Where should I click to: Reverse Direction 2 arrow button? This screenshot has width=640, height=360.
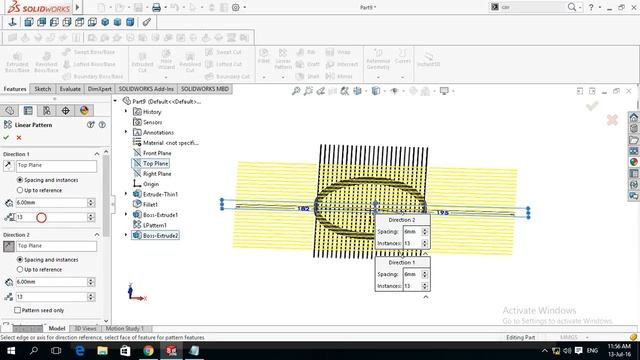pos(9,246)
